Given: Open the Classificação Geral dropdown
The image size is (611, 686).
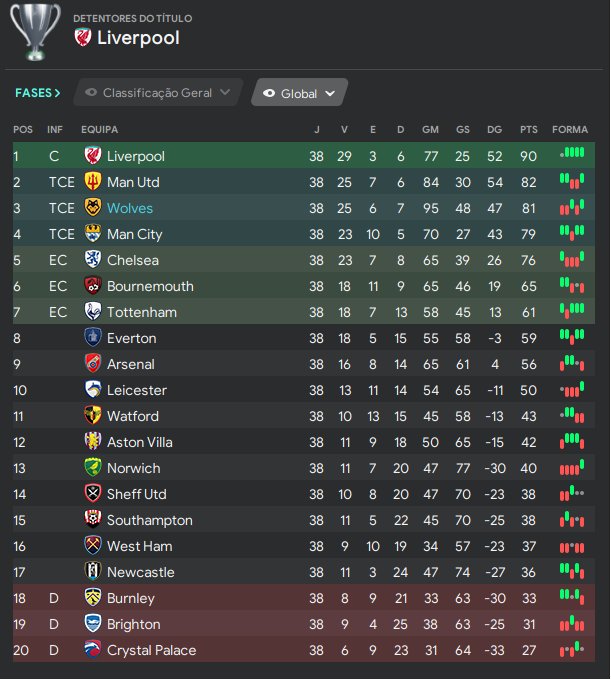Looking at the screenshot, I should pos(158,93).
